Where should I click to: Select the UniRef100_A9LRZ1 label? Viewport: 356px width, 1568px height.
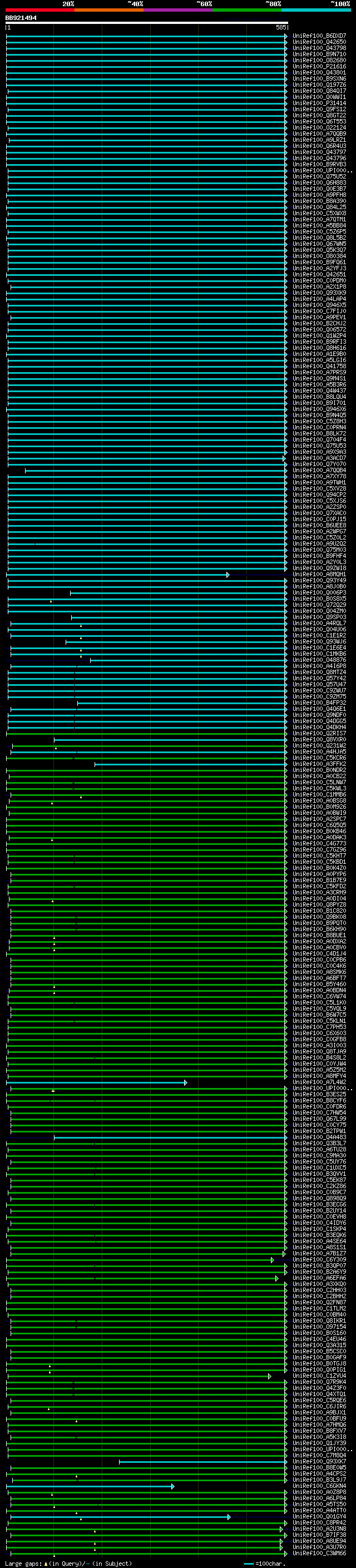pyautogui.click(x=319, y=140)
